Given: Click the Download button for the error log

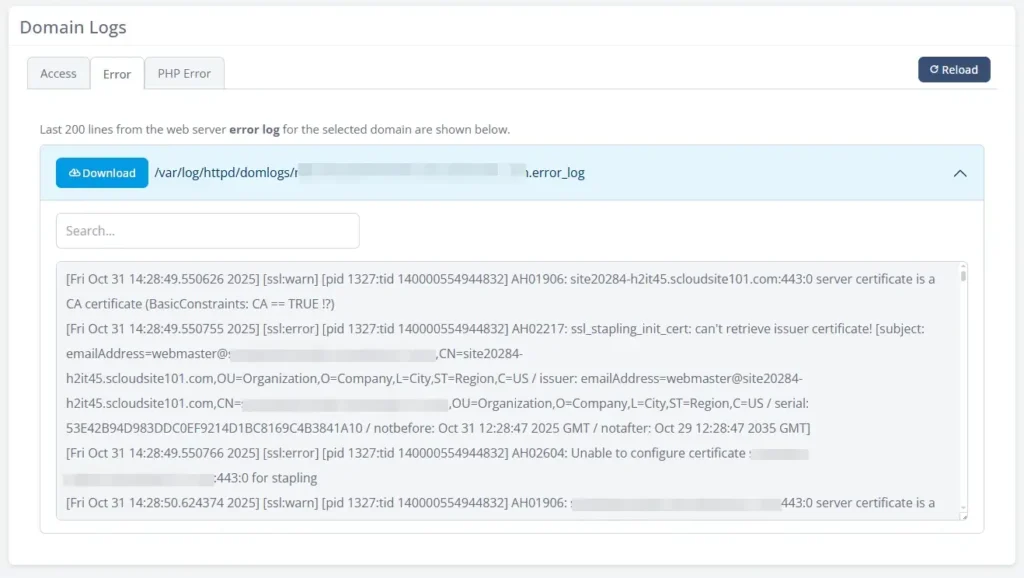Looking at the screenshot, I should pos(101,172).
